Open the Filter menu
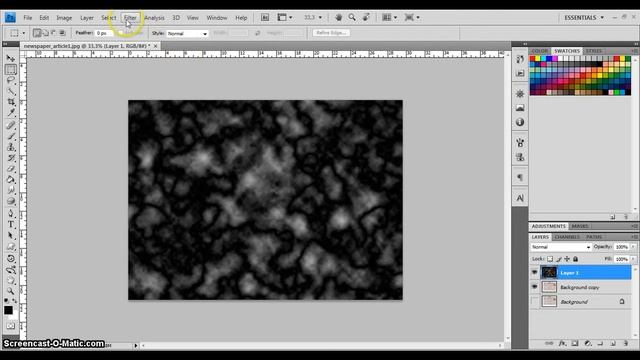This screenshot has width=640, height=360. pos(130,18)
